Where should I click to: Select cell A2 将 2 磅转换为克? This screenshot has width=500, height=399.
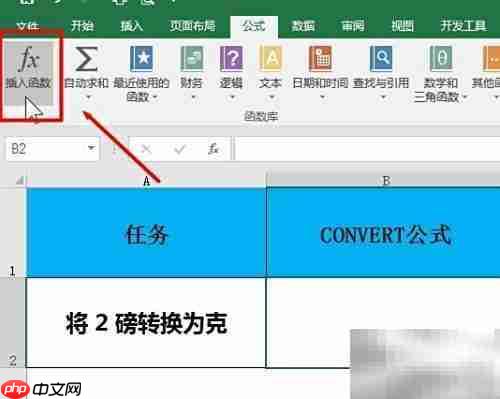[x=146, y=323]
